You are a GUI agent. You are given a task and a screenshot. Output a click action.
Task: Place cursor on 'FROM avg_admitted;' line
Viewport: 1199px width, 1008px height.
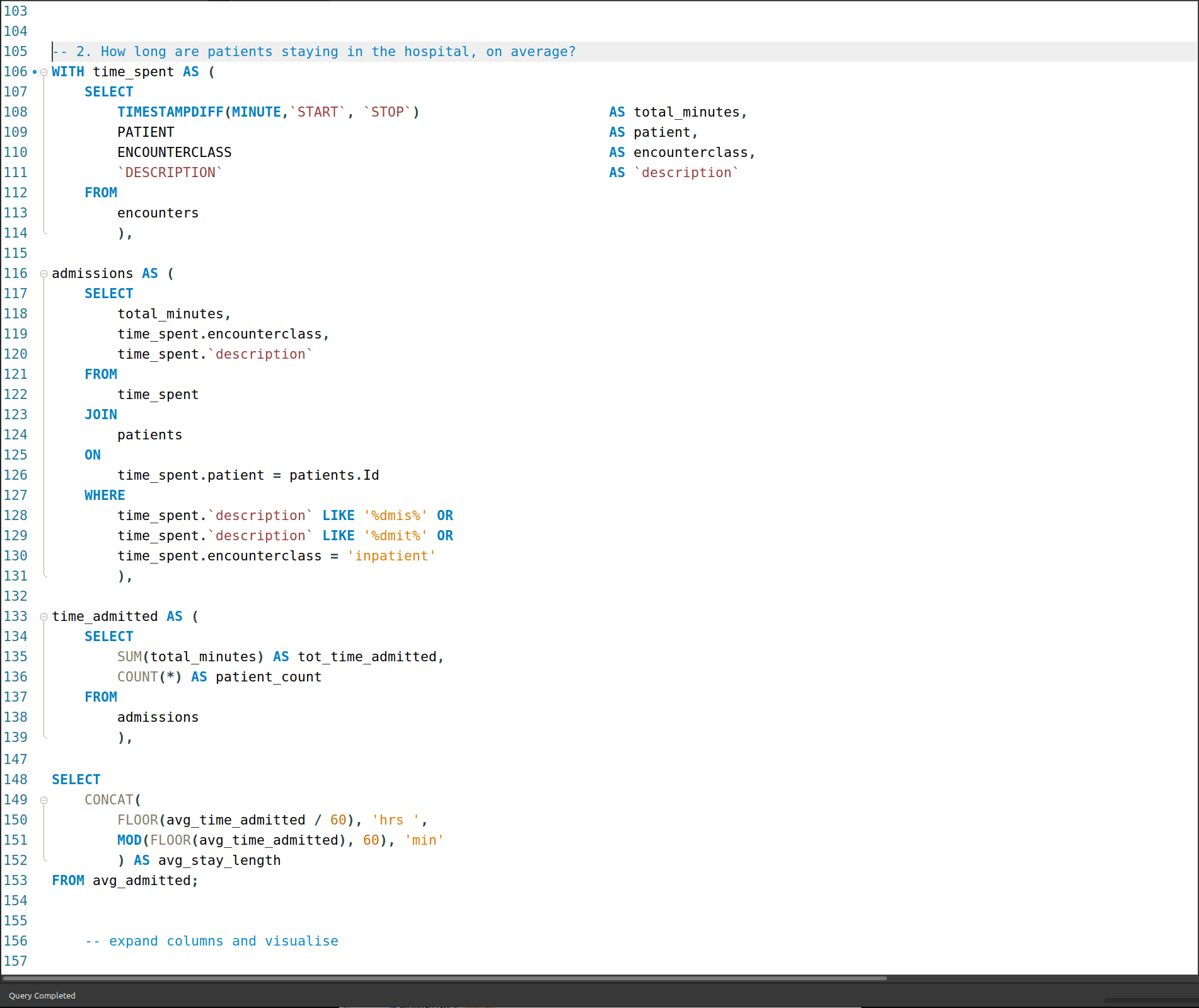125,881
